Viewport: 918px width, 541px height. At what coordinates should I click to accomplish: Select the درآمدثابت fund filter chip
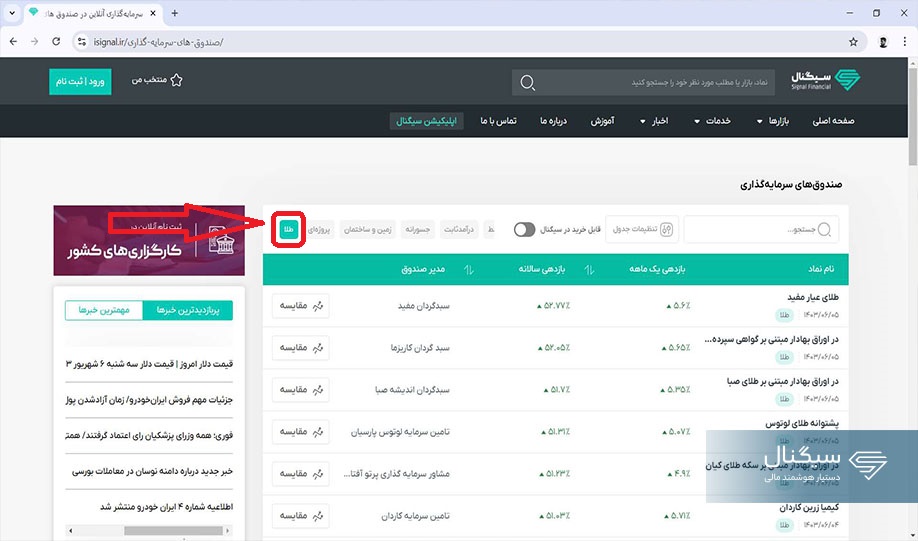[x=459, y=230]
